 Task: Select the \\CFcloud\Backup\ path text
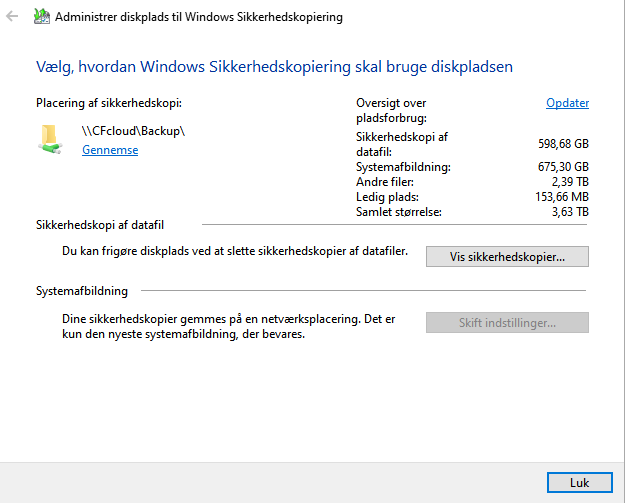coord(133,131)
